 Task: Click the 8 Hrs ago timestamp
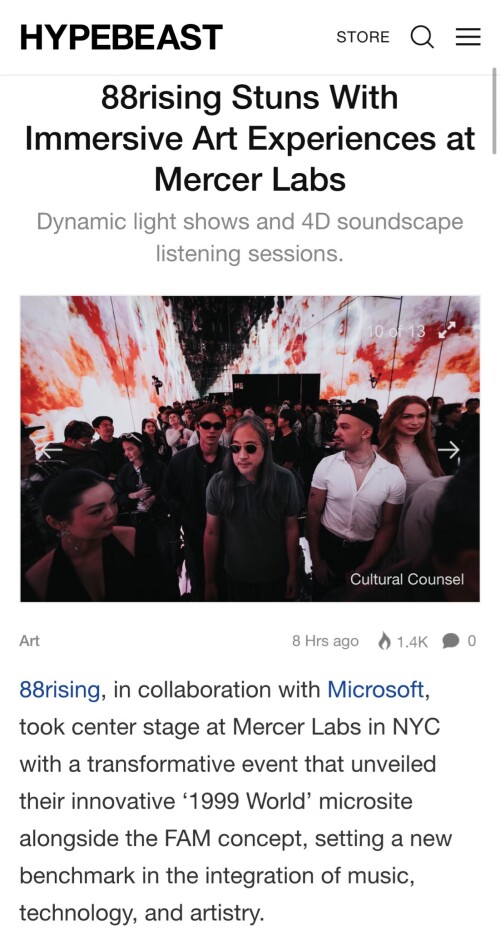tap(326, 641)
